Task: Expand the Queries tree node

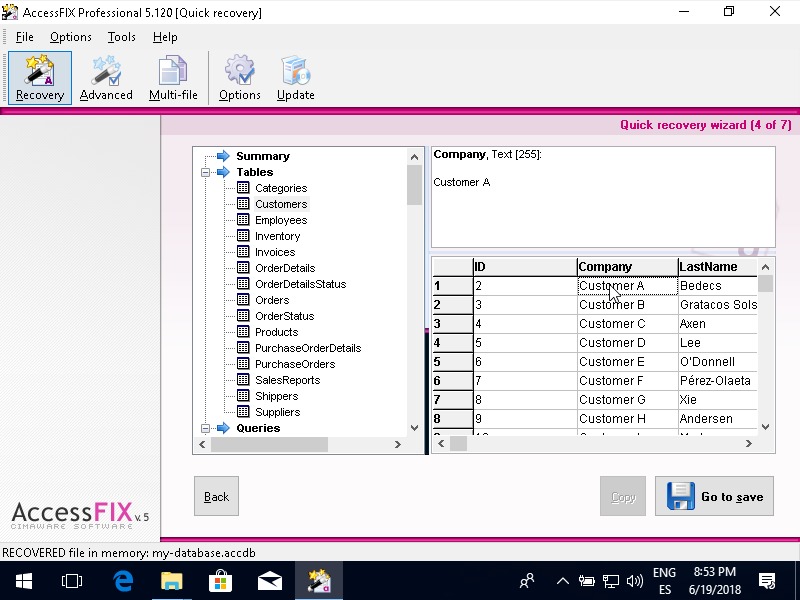Action: point(205,428)
